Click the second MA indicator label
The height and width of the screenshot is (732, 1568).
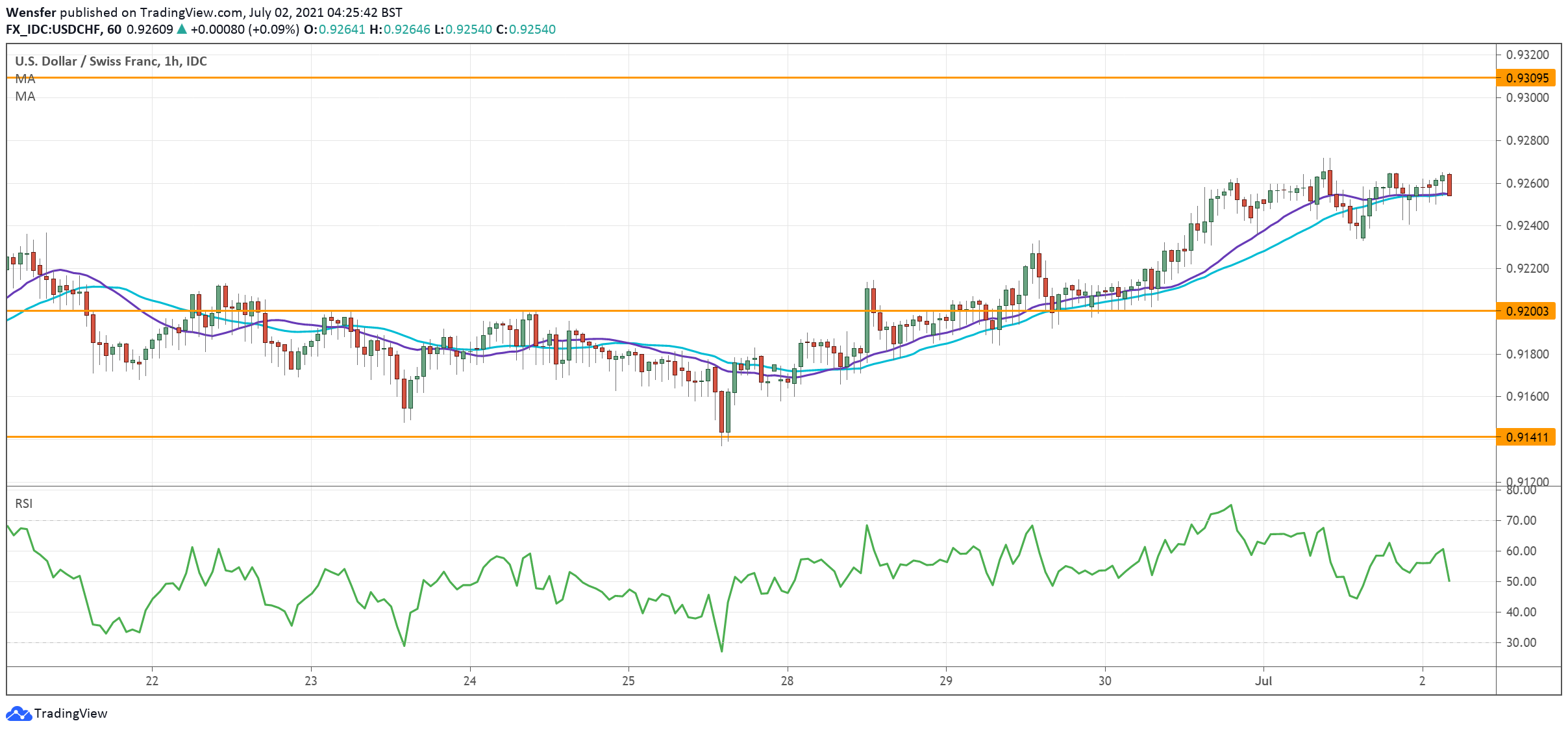(x=25, y=96)
